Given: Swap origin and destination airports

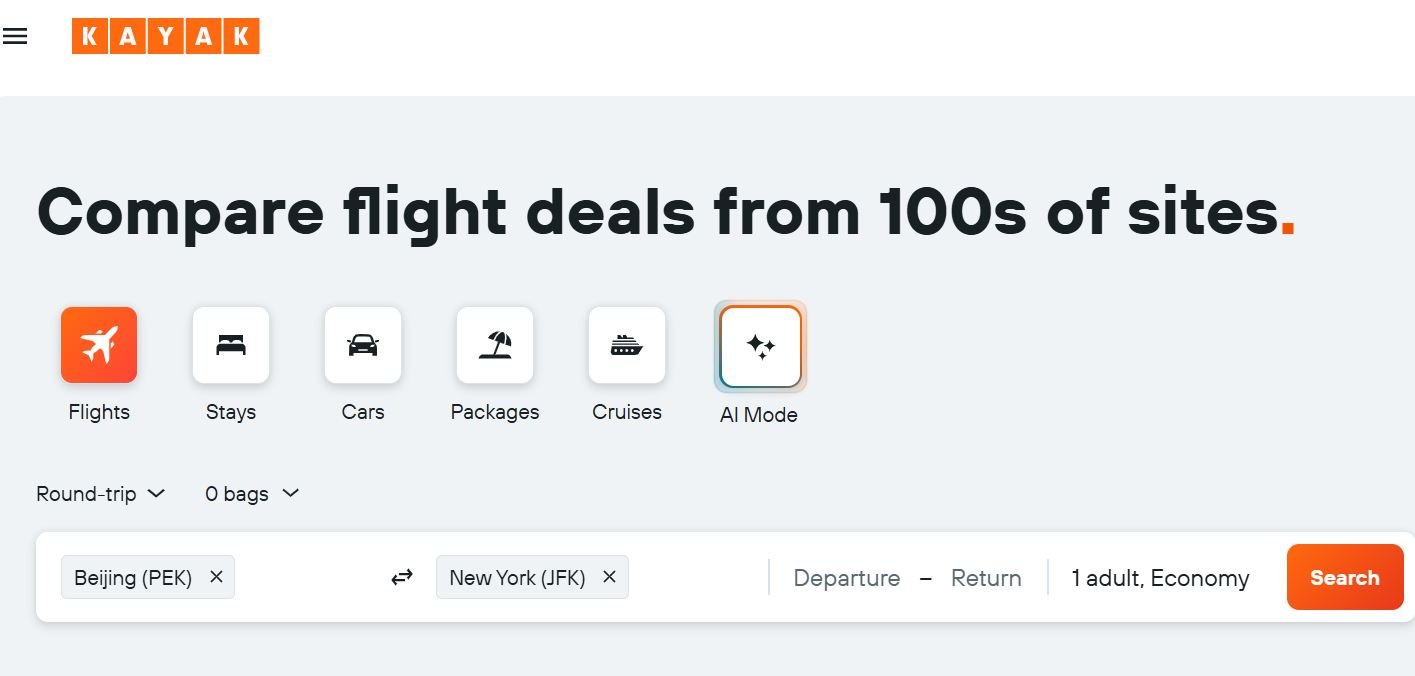Looking at the screenshot, I should (x=402, y=578).
